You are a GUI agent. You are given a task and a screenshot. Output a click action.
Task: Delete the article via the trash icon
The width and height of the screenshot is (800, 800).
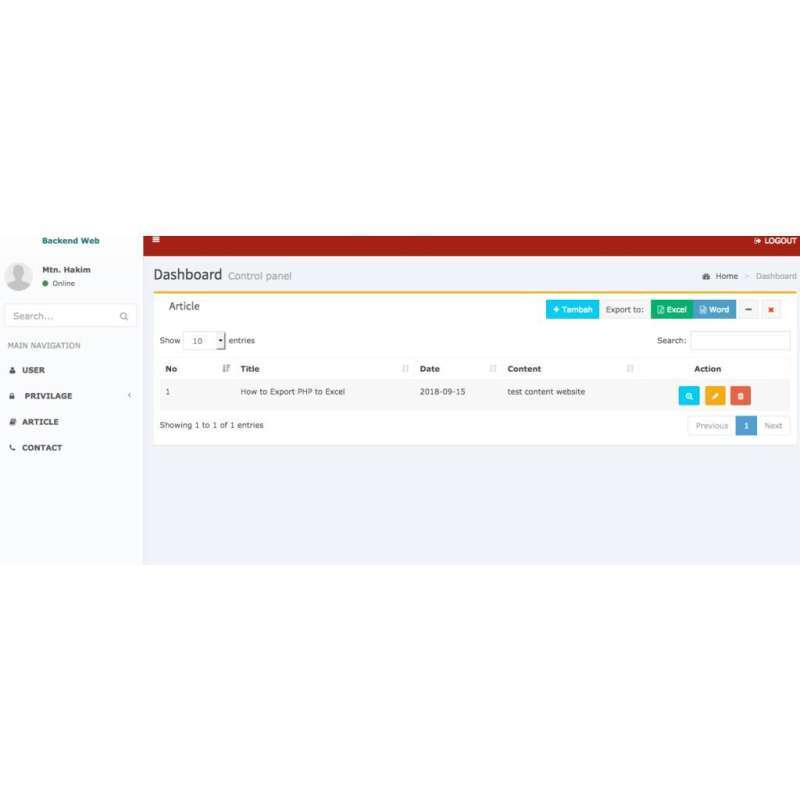(x=740, y=396)
